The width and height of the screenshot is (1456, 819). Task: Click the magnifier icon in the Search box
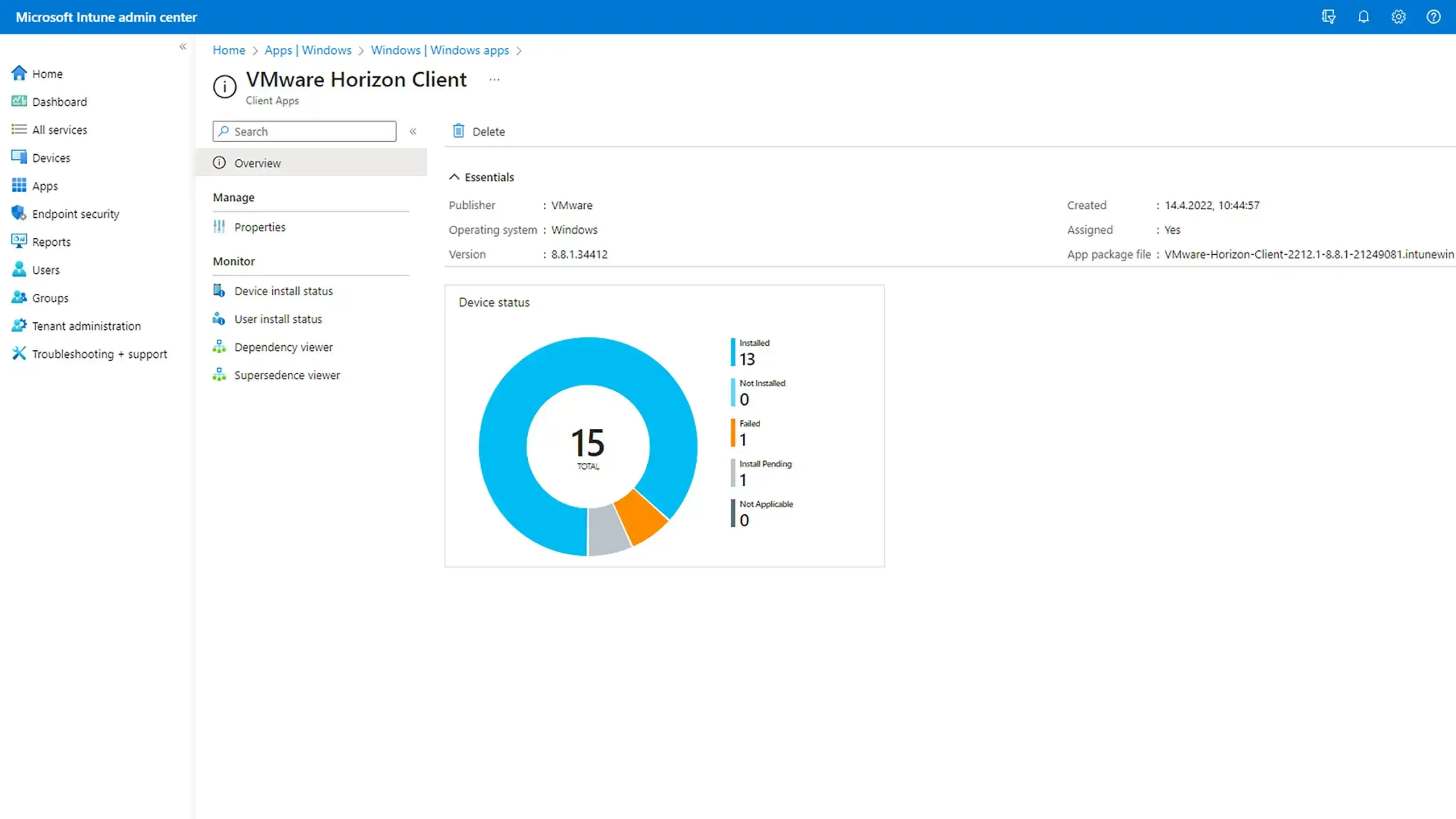point(224,131)
